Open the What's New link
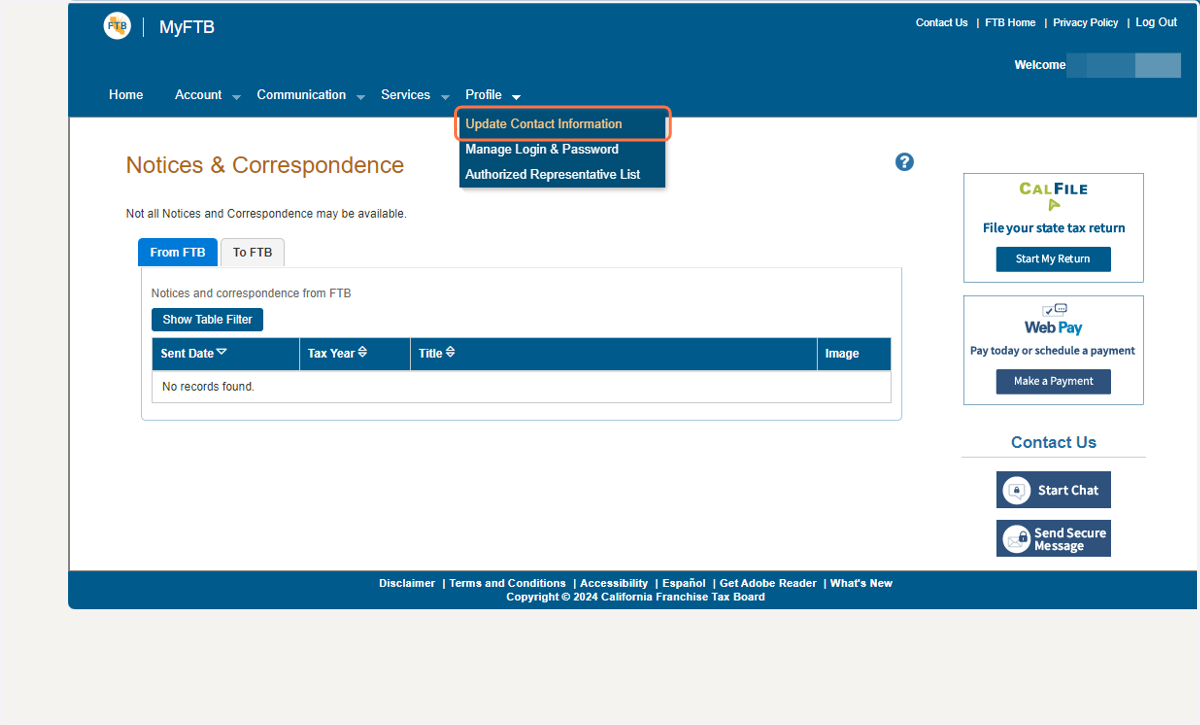This screenshot has height=725, width=1200. (861, 583)
